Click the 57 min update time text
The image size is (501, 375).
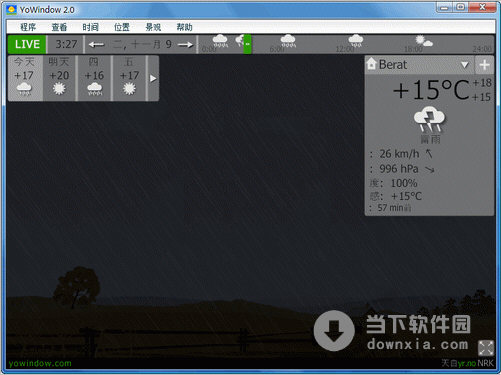coord(394,208)
